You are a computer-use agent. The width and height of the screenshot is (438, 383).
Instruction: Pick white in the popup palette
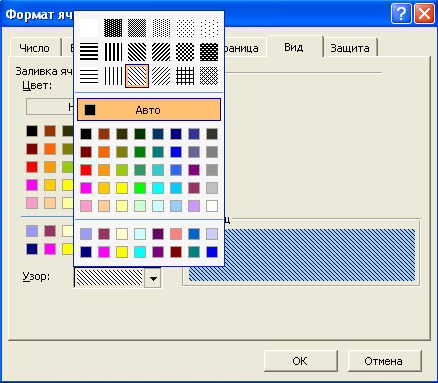tap(212, 206)
